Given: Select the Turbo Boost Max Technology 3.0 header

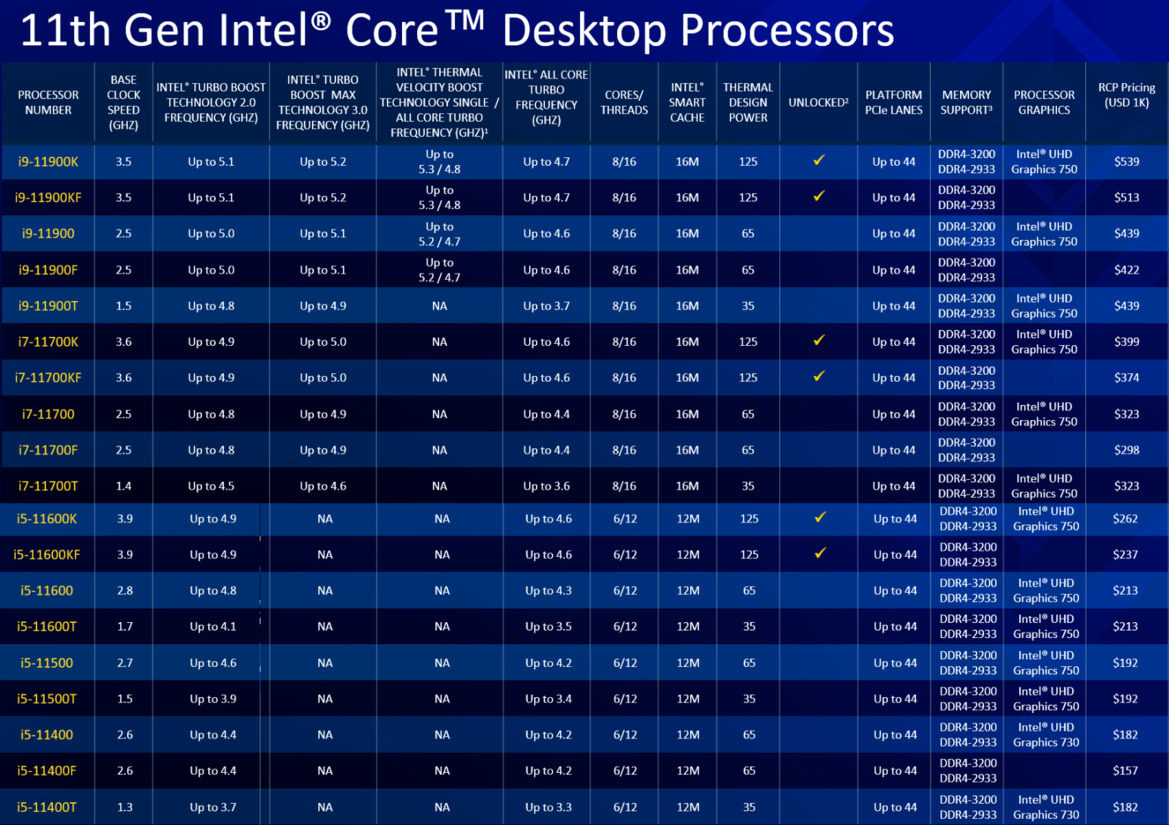Looking at the screenshot, I should pos(323,102).
